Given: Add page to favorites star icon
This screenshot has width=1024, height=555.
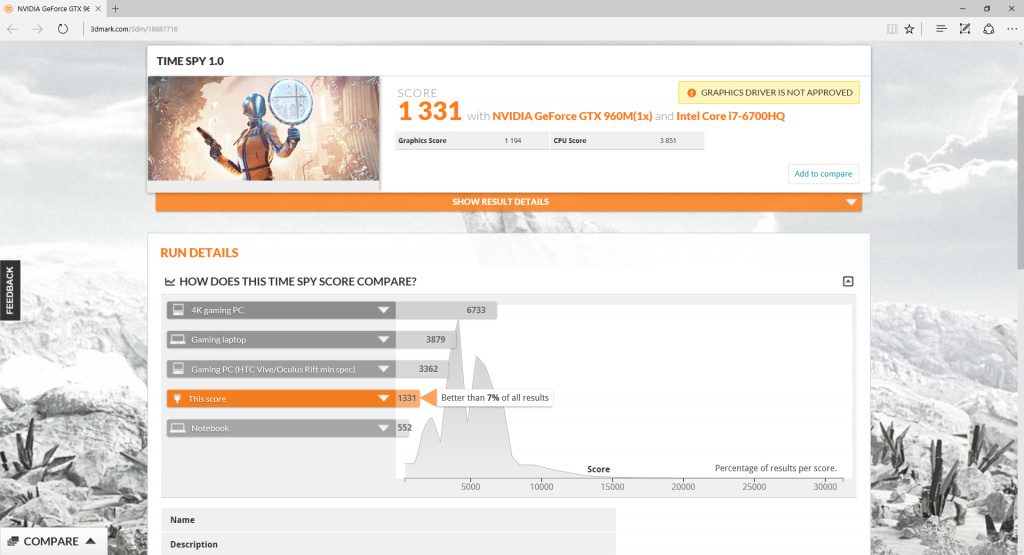Looking at the screenshot, I should point(909,29).
